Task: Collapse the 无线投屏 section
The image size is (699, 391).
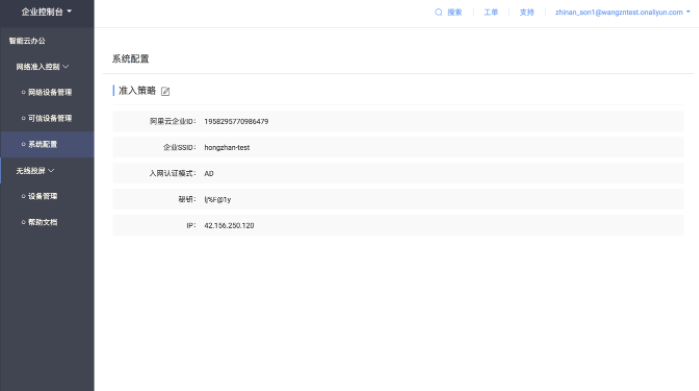Action: click(35, 171)
